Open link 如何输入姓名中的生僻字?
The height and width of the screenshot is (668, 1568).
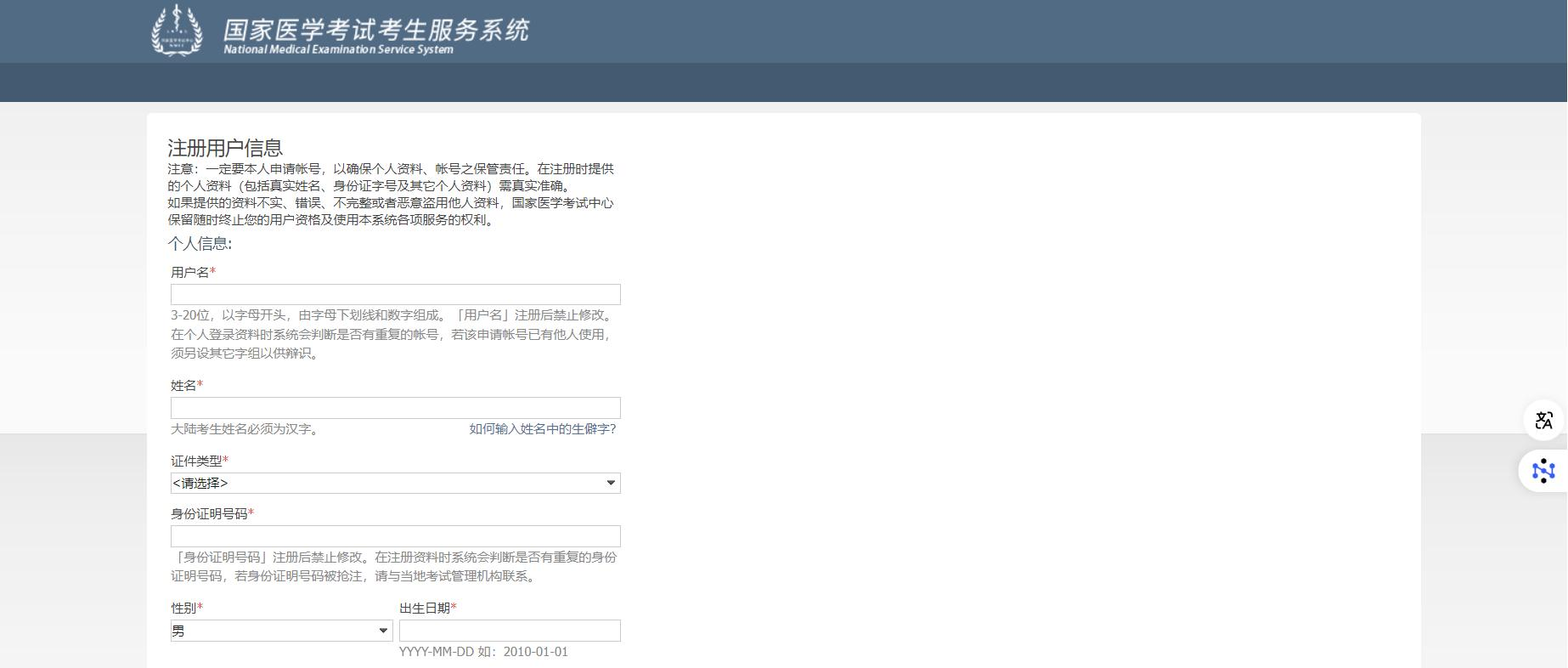543,429
